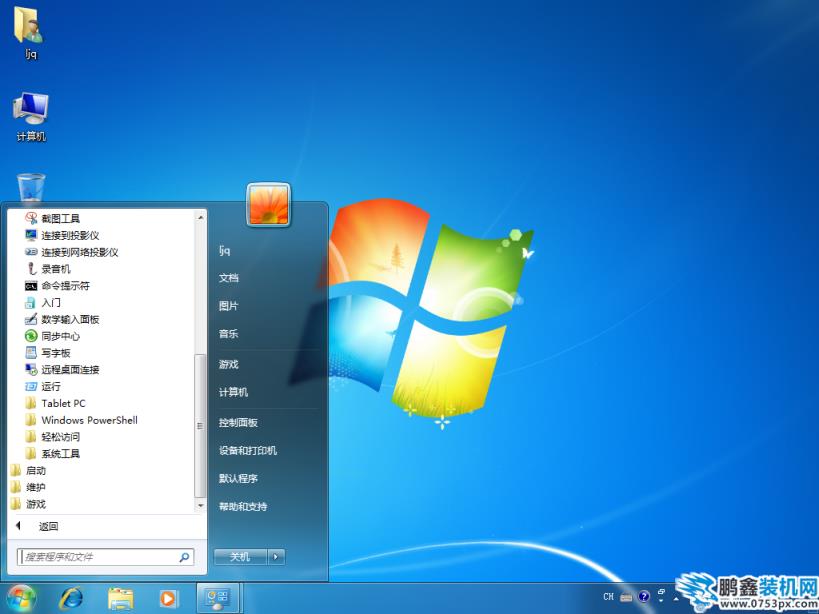Click the Start orb button

21,598
